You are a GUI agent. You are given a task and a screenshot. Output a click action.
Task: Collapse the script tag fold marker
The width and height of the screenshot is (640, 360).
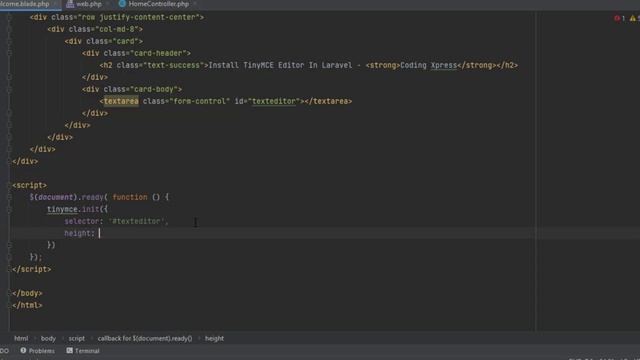click(x=9, y=185)
